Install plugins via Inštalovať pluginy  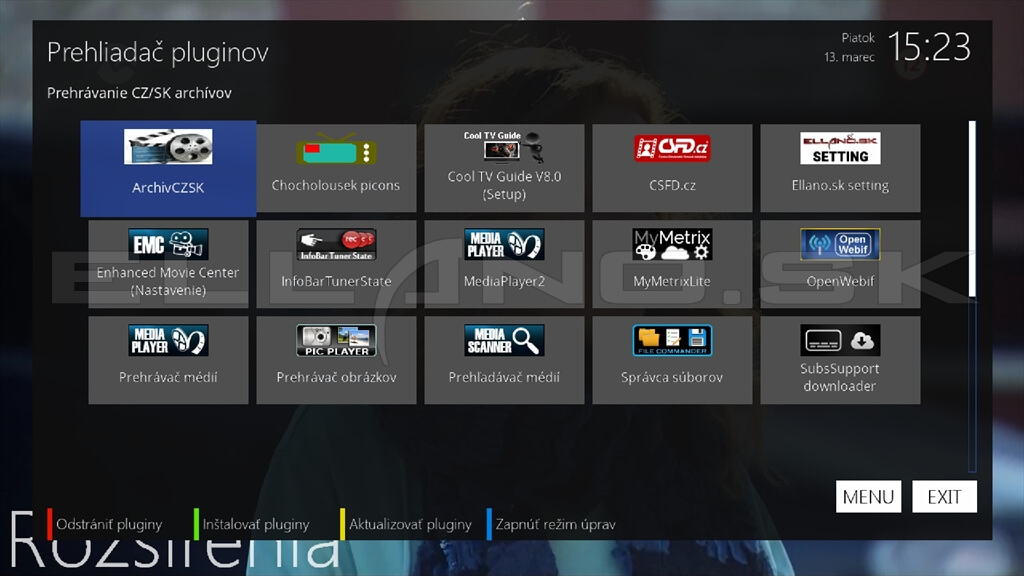[x=255, y=524]
